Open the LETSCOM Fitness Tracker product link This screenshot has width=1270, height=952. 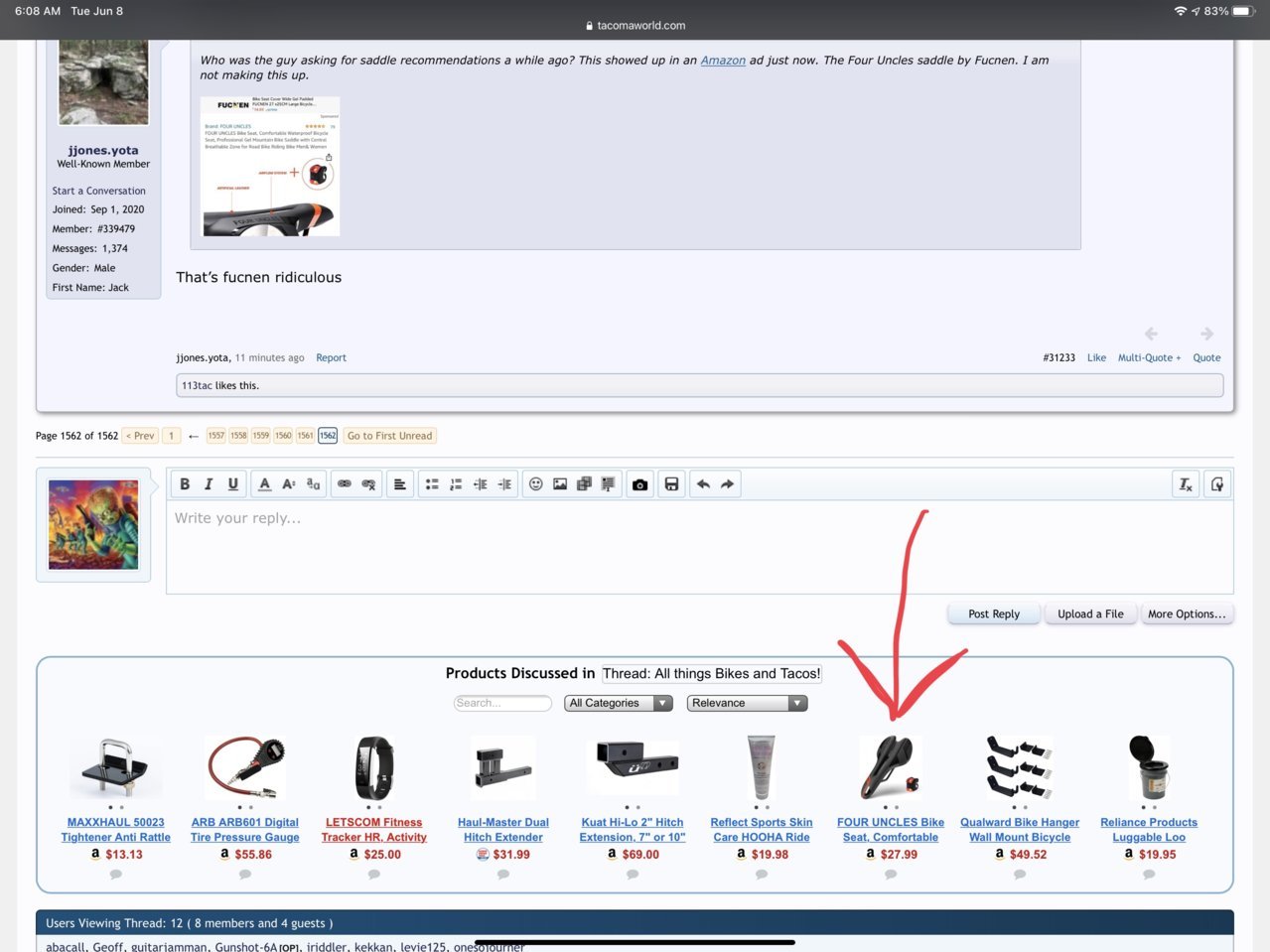pos(373,830)
